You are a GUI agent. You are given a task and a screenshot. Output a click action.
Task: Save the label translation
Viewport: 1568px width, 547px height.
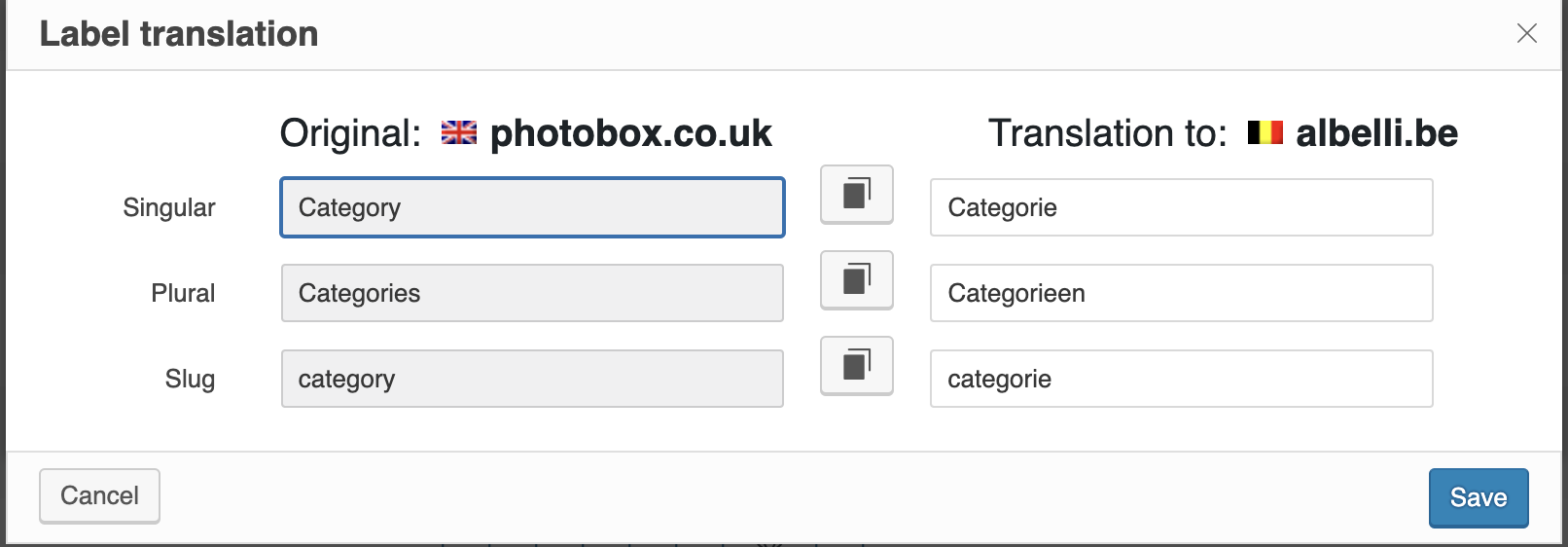pyautogui.click(x=1479, y=498)
